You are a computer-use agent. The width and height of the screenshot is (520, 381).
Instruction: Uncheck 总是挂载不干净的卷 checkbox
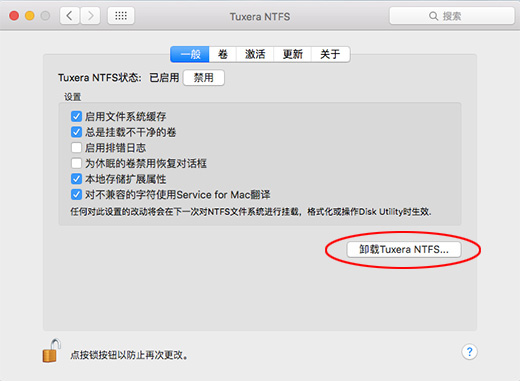point(76,132)
